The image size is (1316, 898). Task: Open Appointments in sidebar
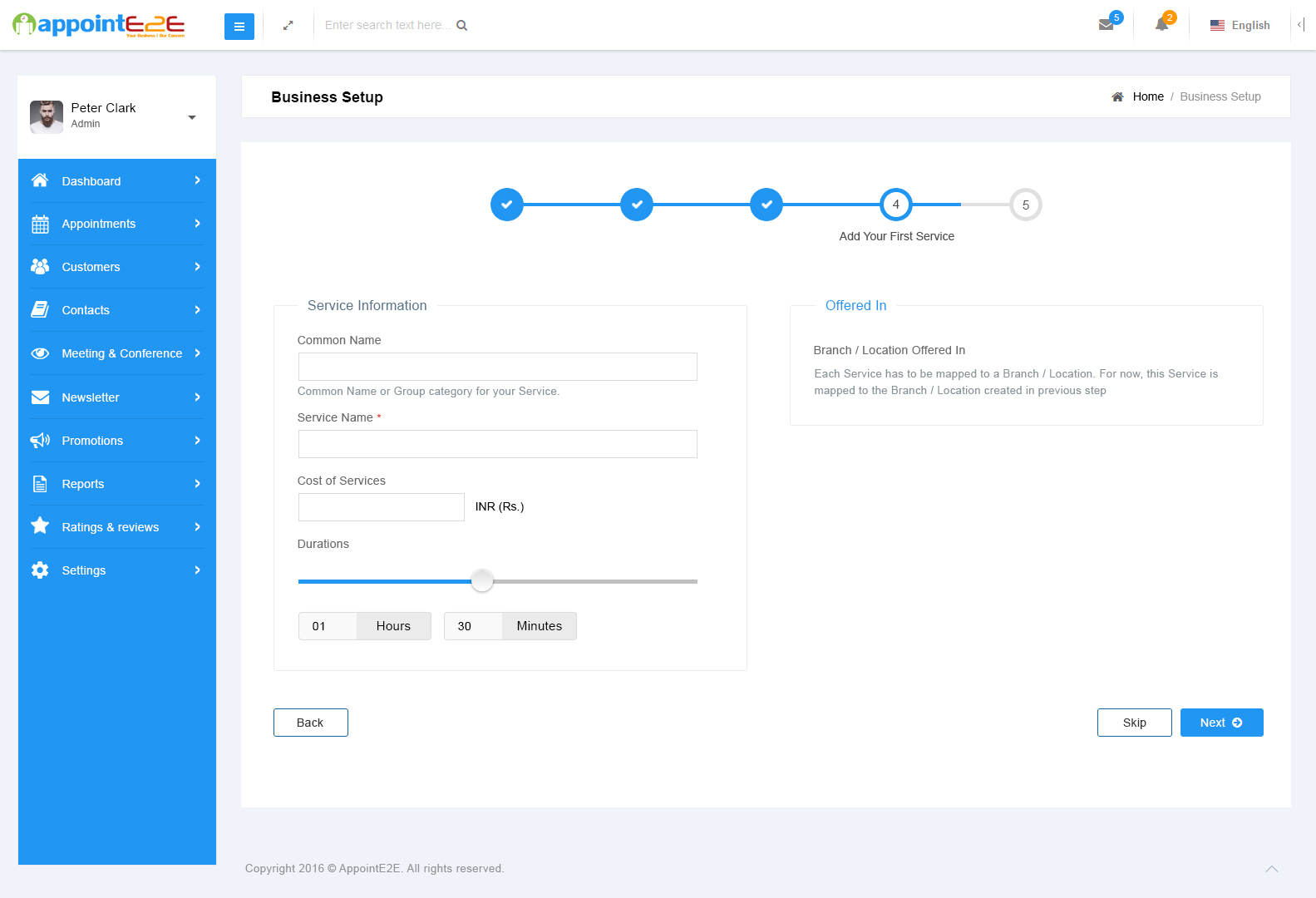117,224
